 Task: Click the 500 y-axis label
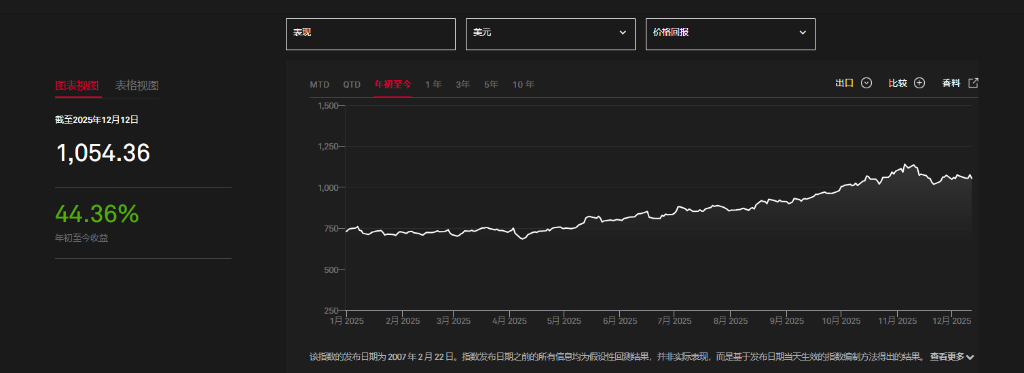(x=330, y=269)
